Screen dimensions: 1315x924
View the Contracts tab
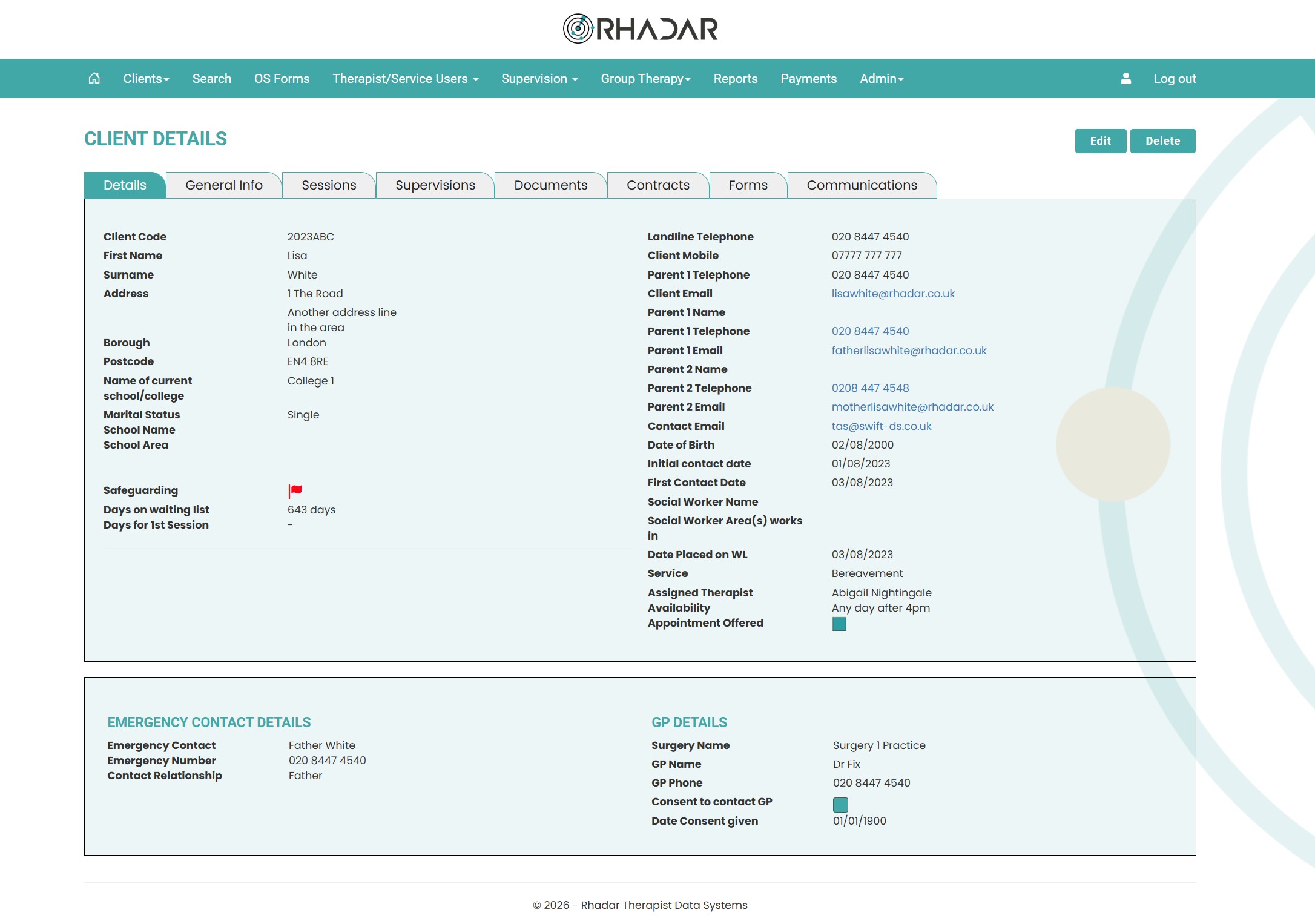[x=658, y=185]
